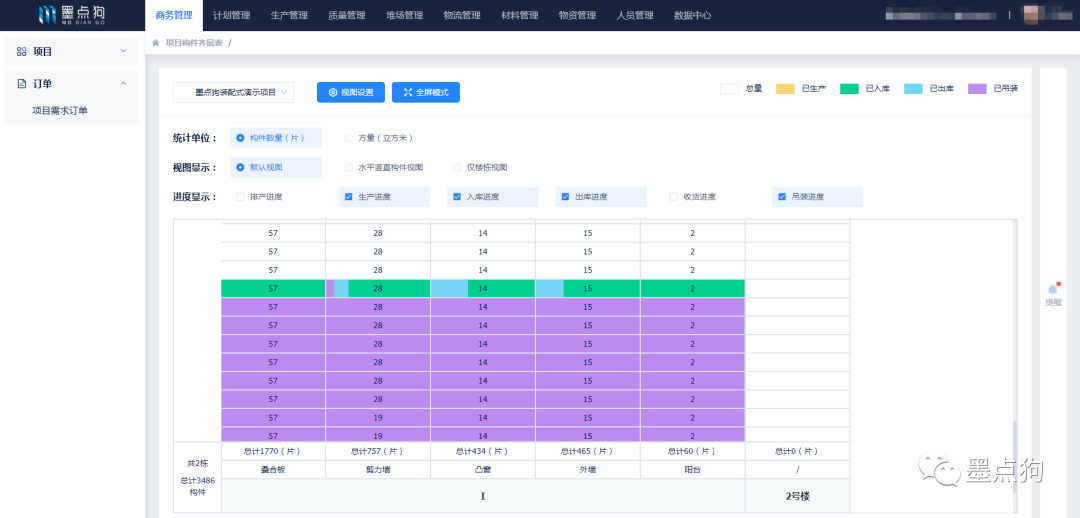This screenshot has height=518, width=1080.
Task: Collapse the 订单 sidebar section chevron
Action: (x=123, y=84)
